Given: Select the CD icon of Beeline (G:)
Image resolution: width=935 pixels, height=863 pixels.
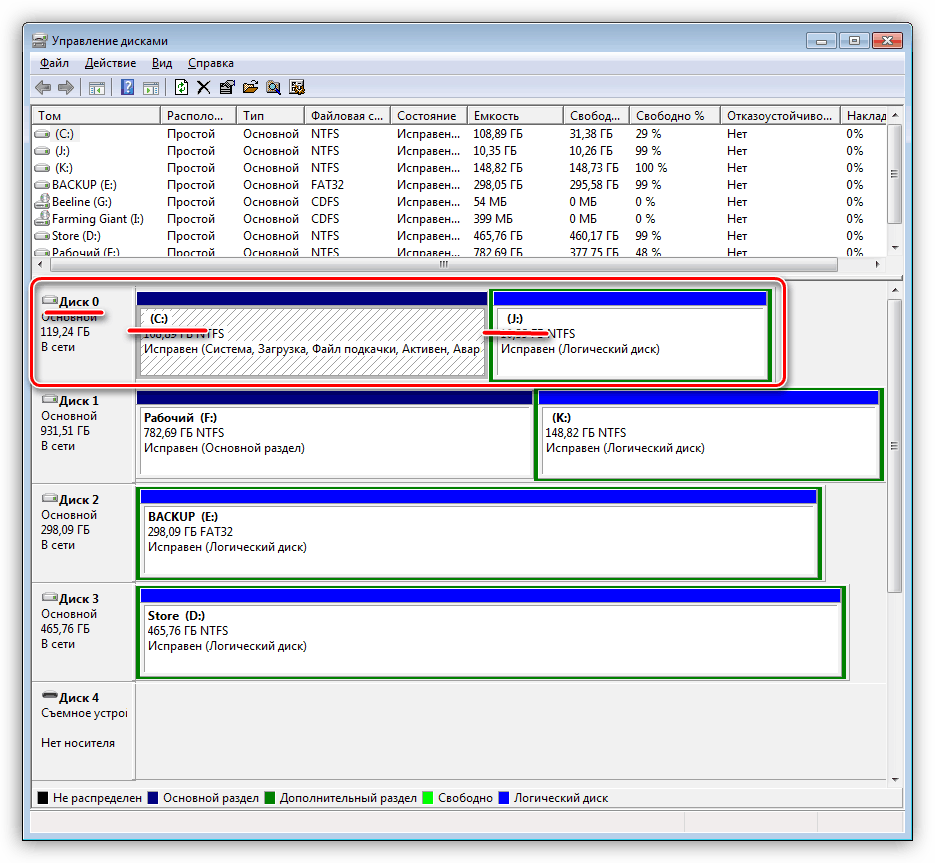Looking at the screenshot, I should [42, 202].
